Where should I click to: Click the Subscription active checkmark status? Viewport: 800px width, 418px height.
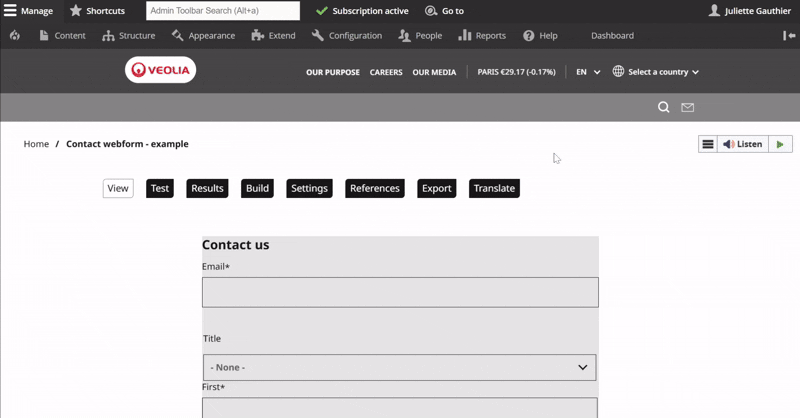tap(362, 11)
